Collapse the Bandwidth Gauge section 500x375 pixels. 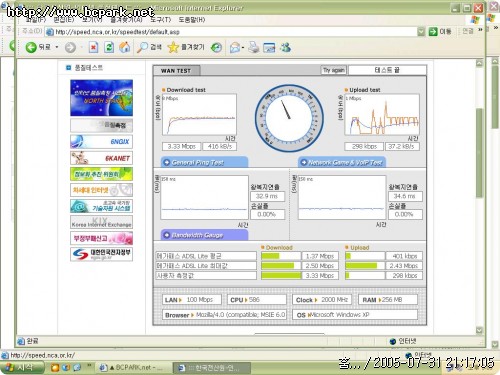pyautogui.click(x=166, y=235)
